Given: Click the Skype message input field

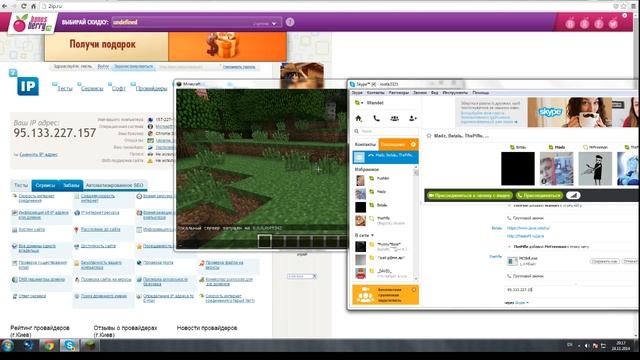Looking at the screenshot, I should coord(571,289).
